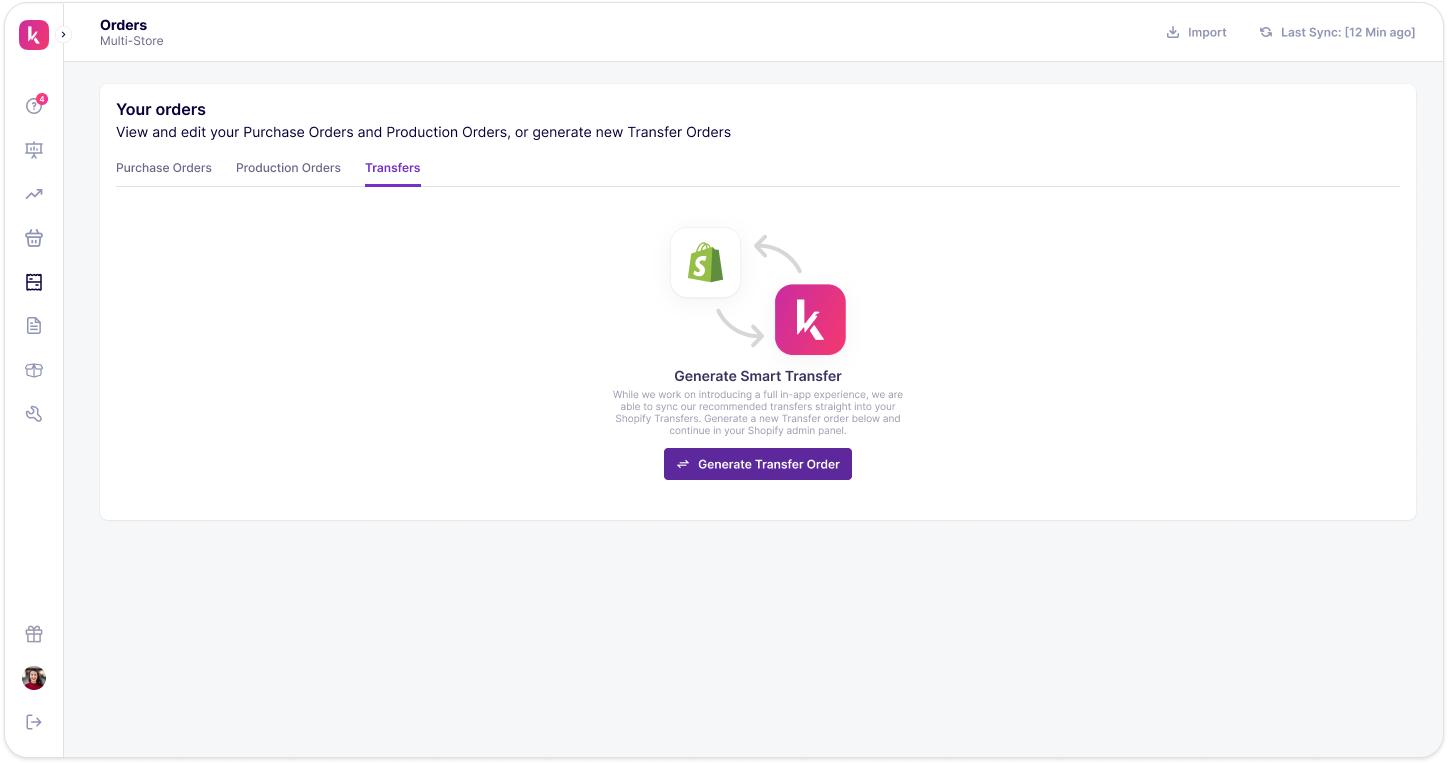Image resolution: width=1448 pixels, height=764 pixels.
Task: Click the user avatar photo
Action: tap(34, 678)
